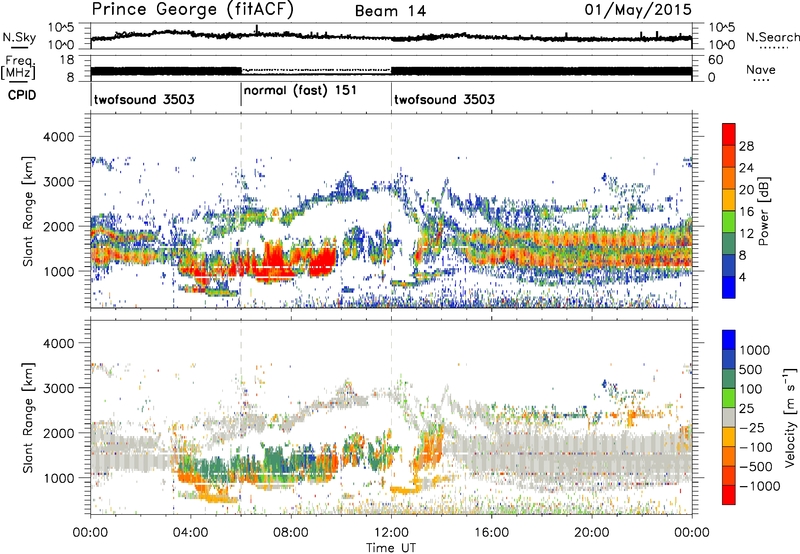Click the '12:00' time axis tick label
The height and width of the screenshot is (554, 800).
391,533
